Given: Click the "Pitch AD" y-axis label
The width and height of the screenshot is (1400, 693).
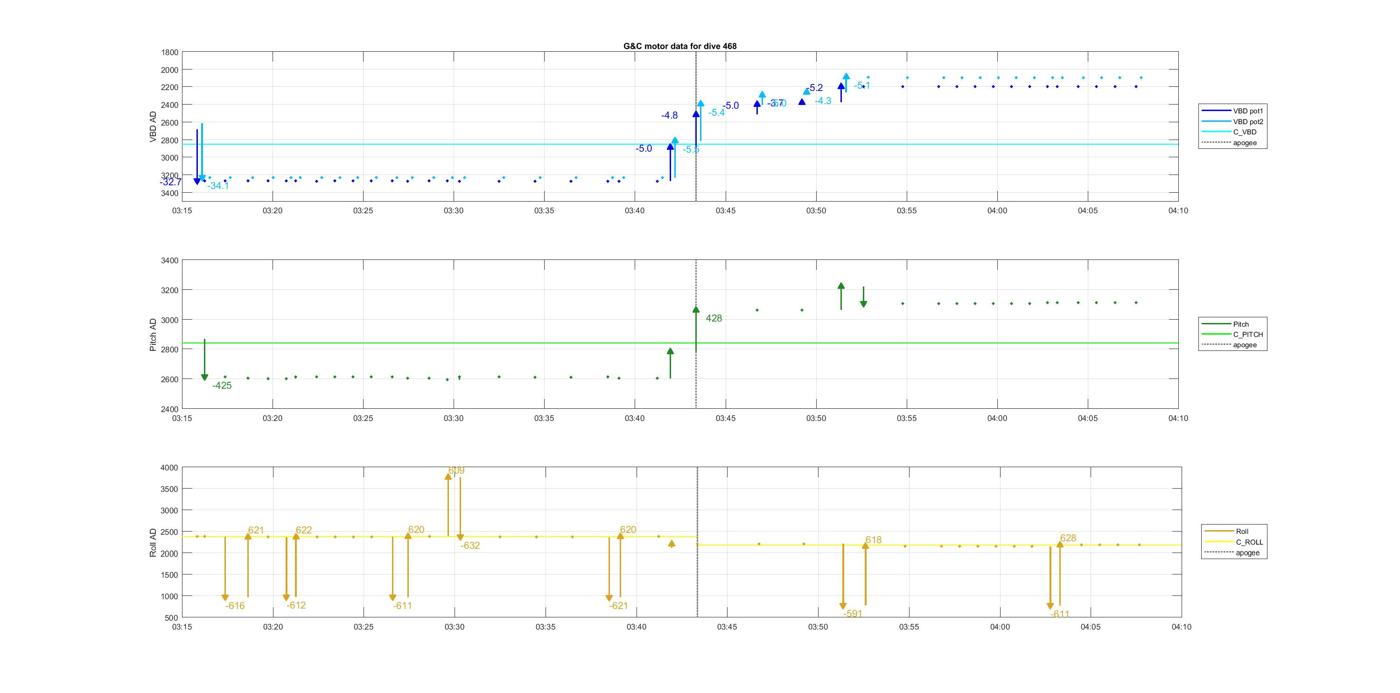Looking at the screenshot, I should coord(153,335).
